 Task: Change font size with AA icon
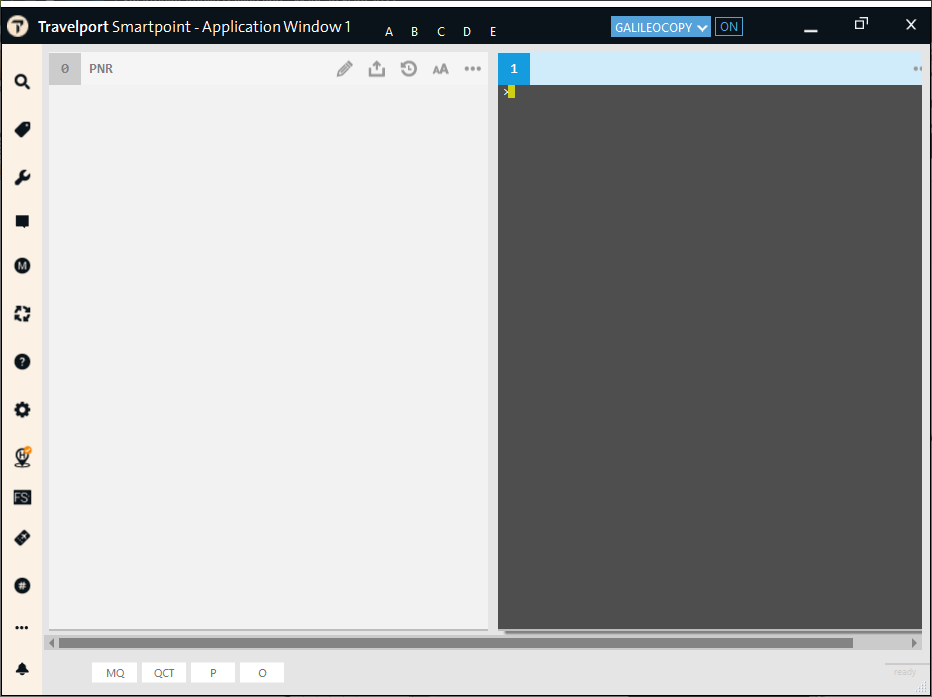pyautogui.click(x=441, y=69)
